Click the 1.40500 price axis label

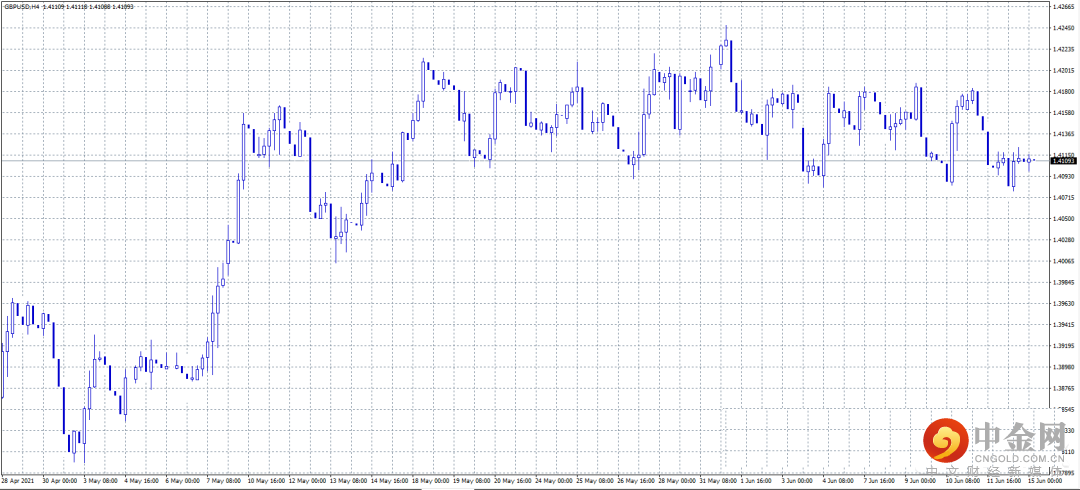point(1062,219)
